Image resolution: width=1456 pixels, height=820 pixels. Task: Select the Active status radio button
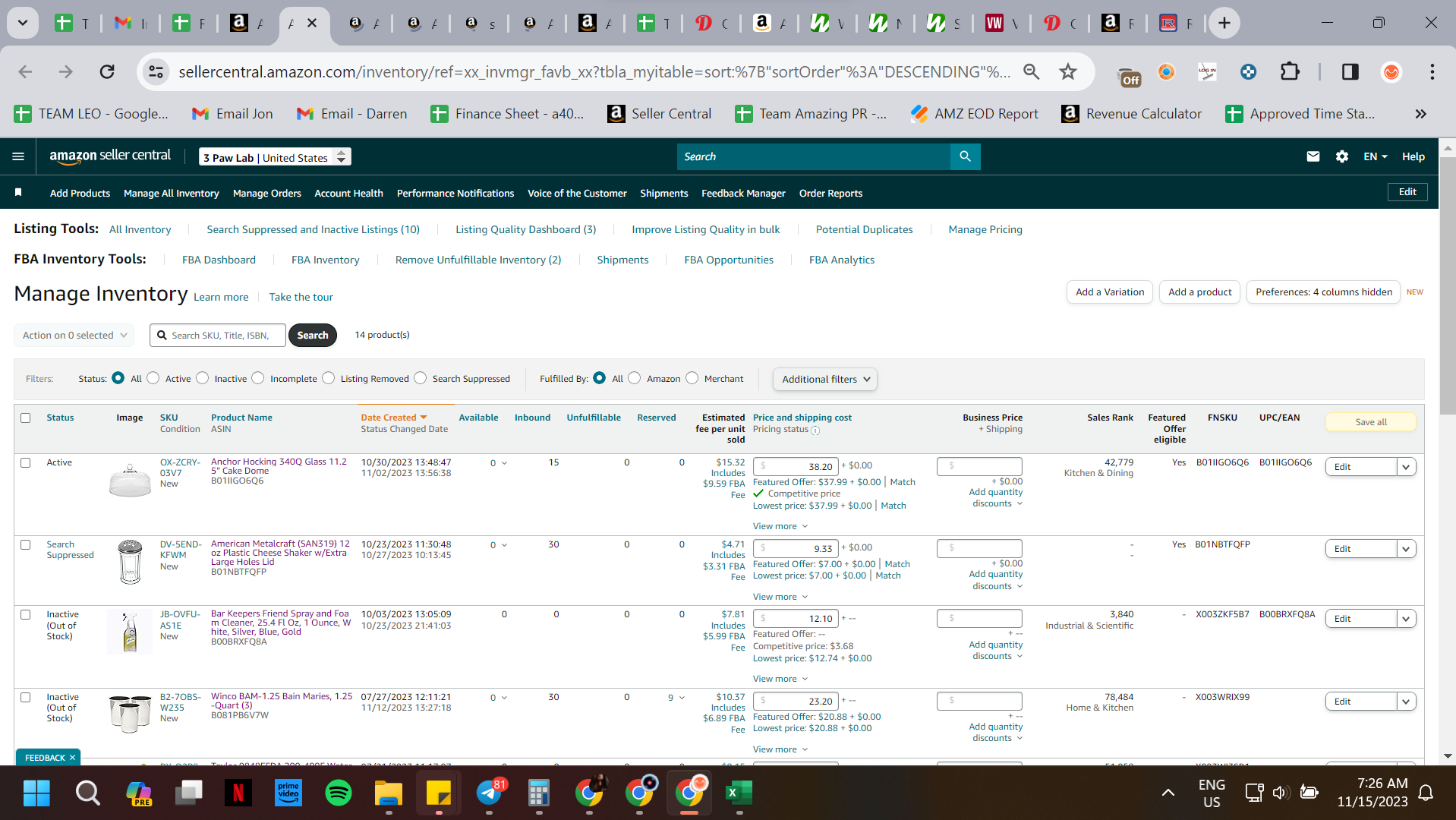click(x=153, y=378)
